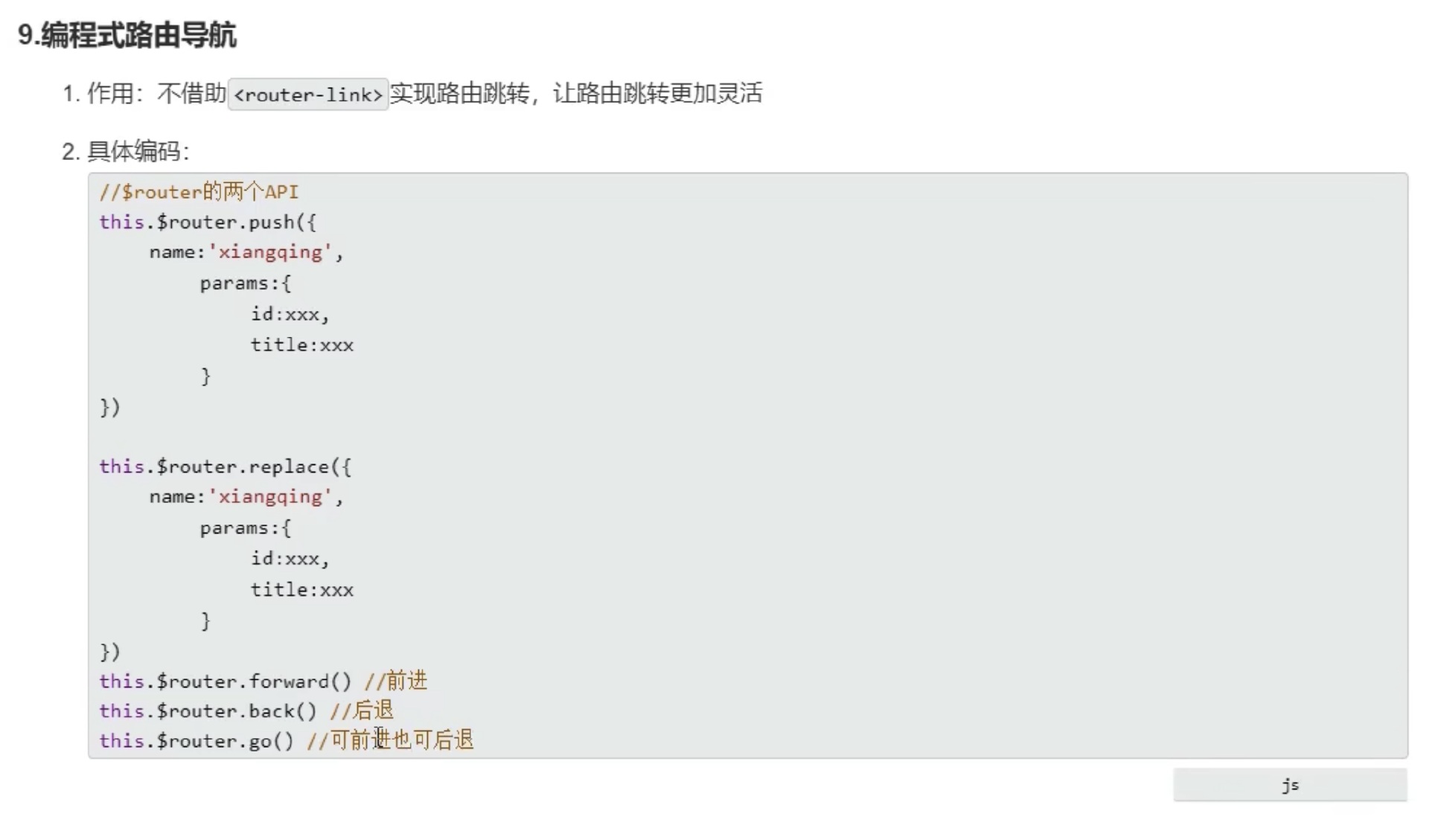Screen dimensions: 1429x840
Task: Click name:'xiangqing' inside the replace call
Action: pos(246,497)
